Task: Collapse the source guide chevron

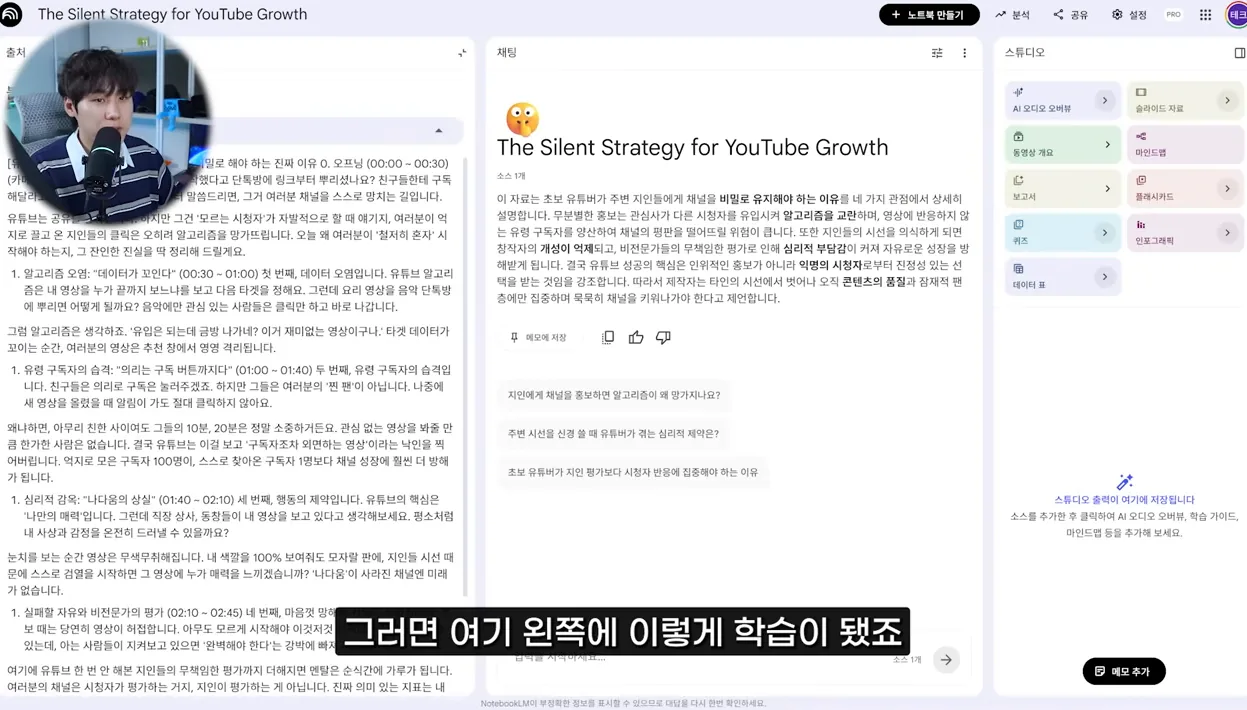Action: [438, 131]
